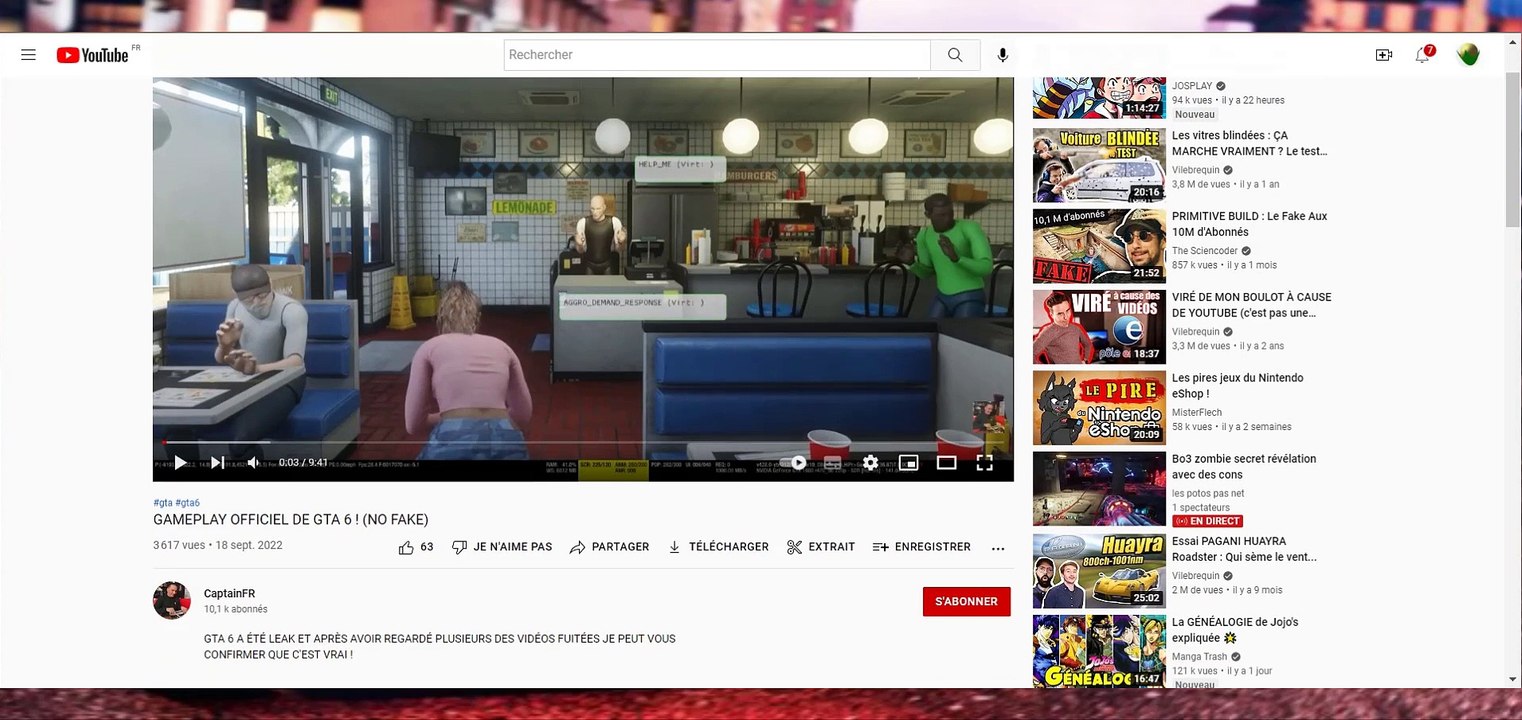
Task: Open the 'La GÉNÉALOGIE de Jojo's' thumbnail
Action: coord(1099,651)
